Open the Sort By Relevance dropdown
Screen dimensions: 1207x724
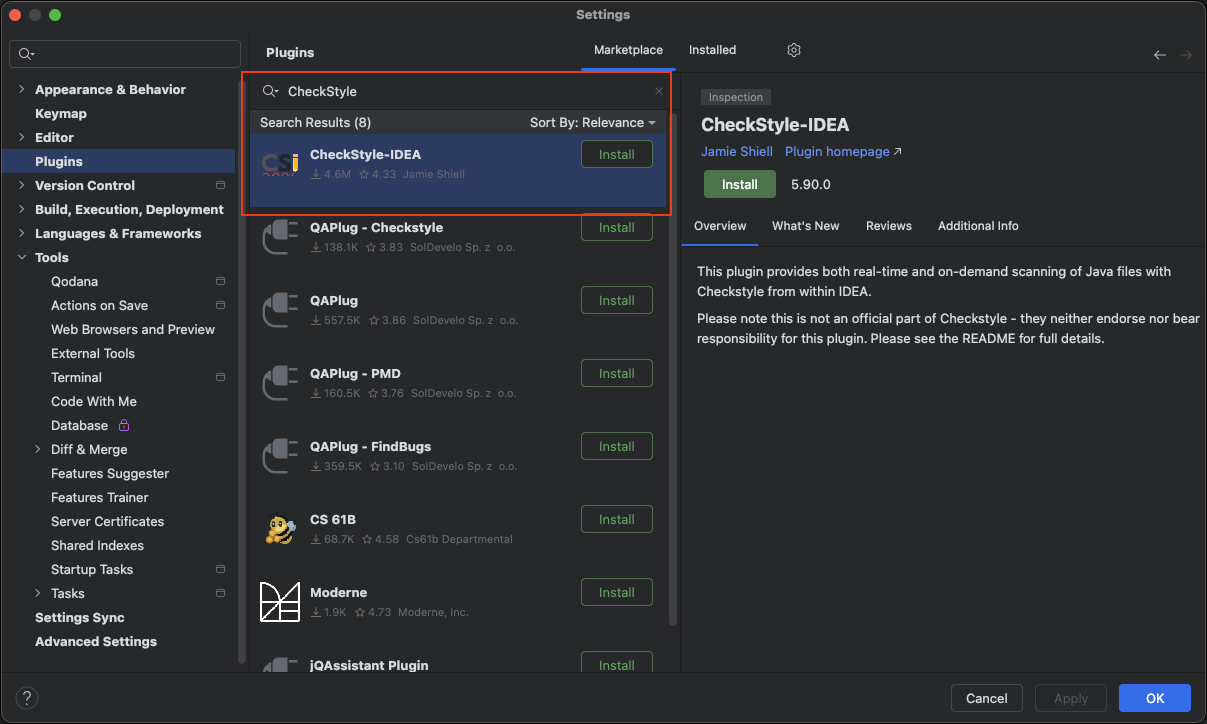coord(593,122)
